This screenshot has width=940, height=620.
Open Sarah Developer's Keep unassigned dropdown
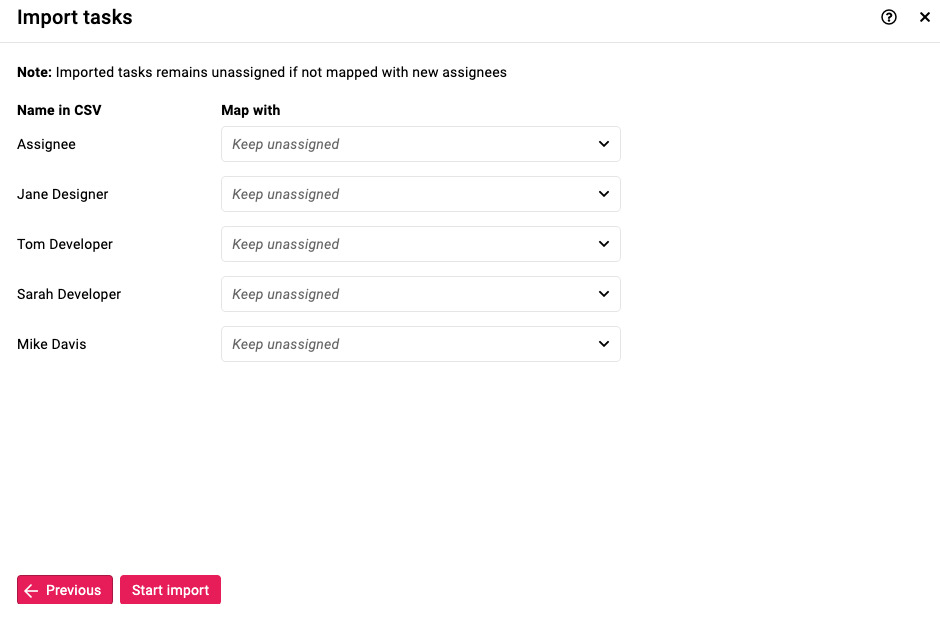coord(420,294)
